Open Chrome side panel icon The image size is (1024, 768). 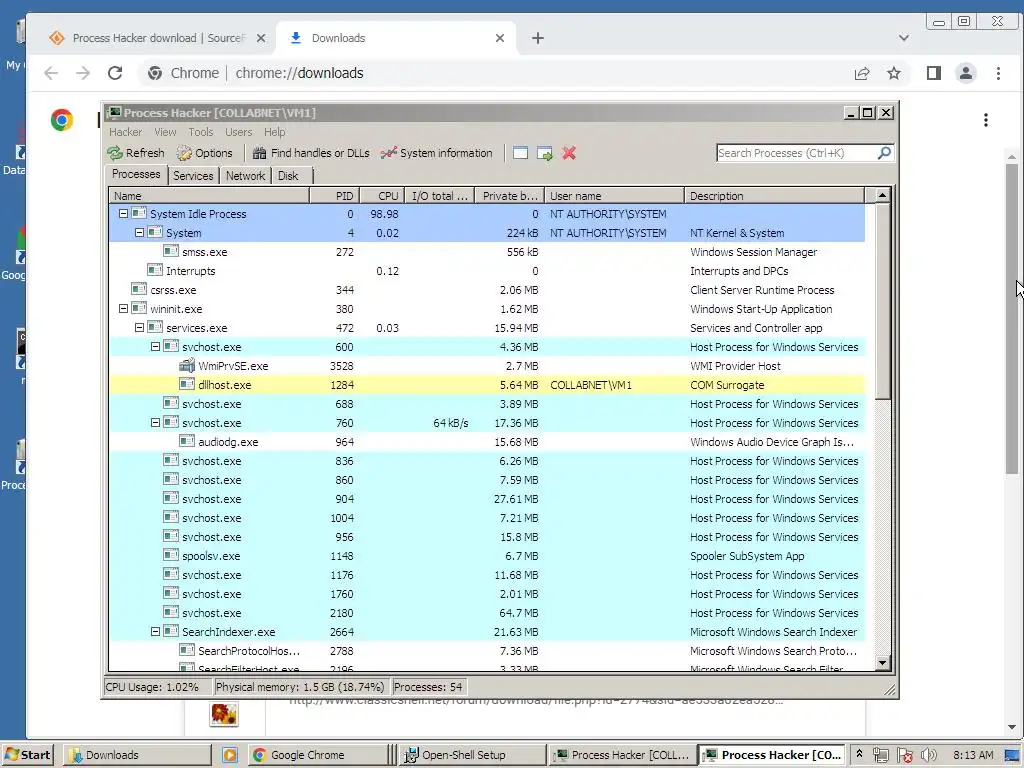(934, 73)
